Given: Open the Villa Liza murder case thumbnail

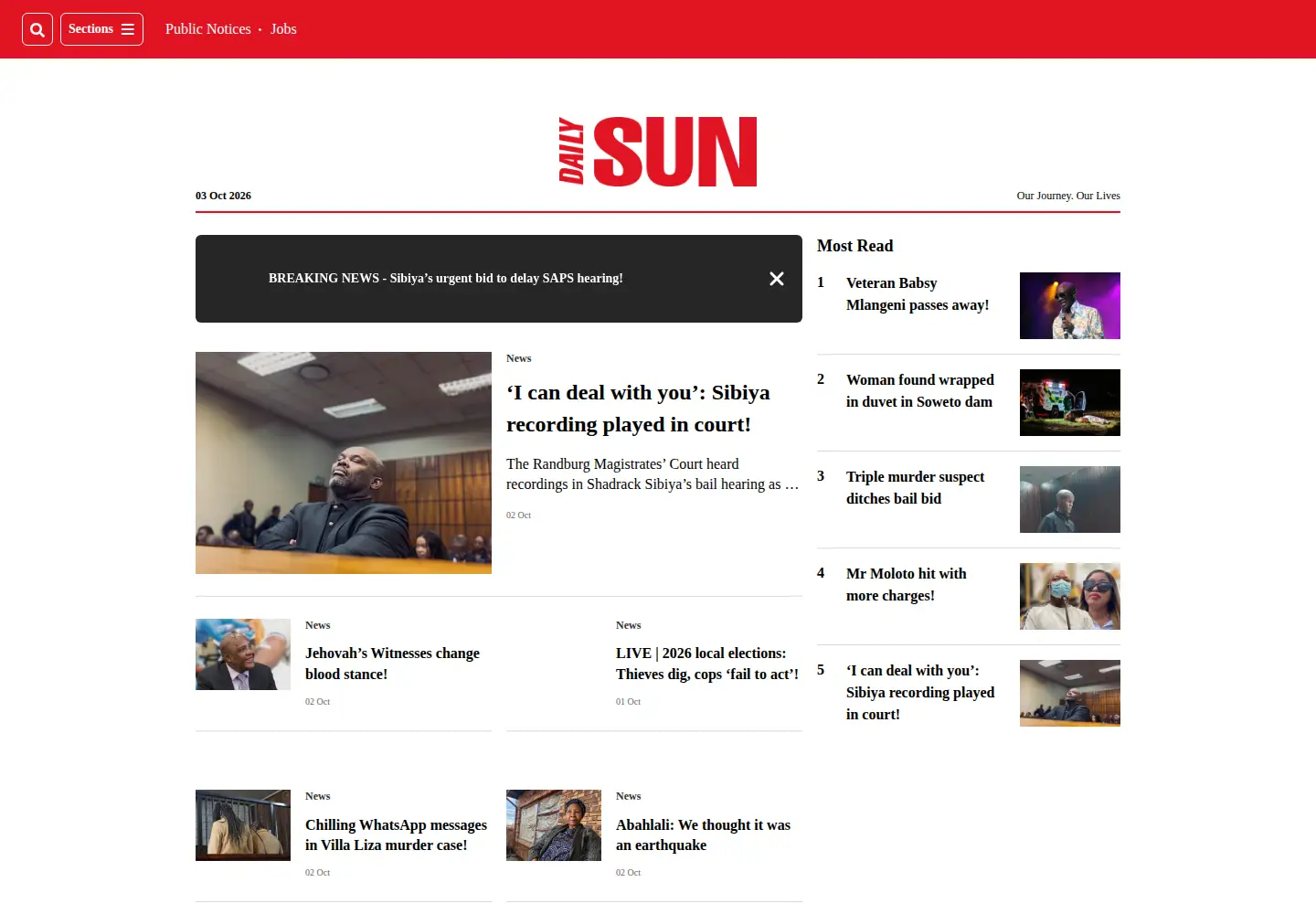Looking at the screenshot, I should pyautogui.click(x=243, y=825).
